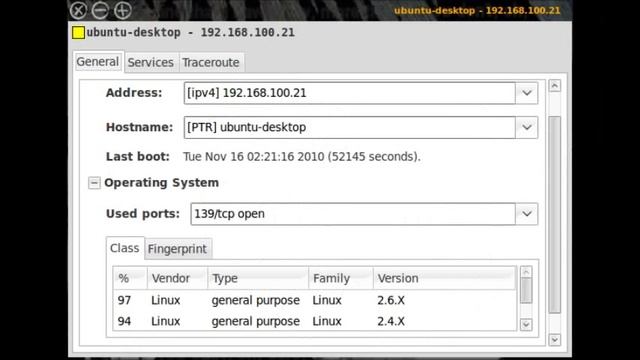Viewport: 640px width, 360px height.
Task: Click the OS table scroll up arrow
Action: 526,272
